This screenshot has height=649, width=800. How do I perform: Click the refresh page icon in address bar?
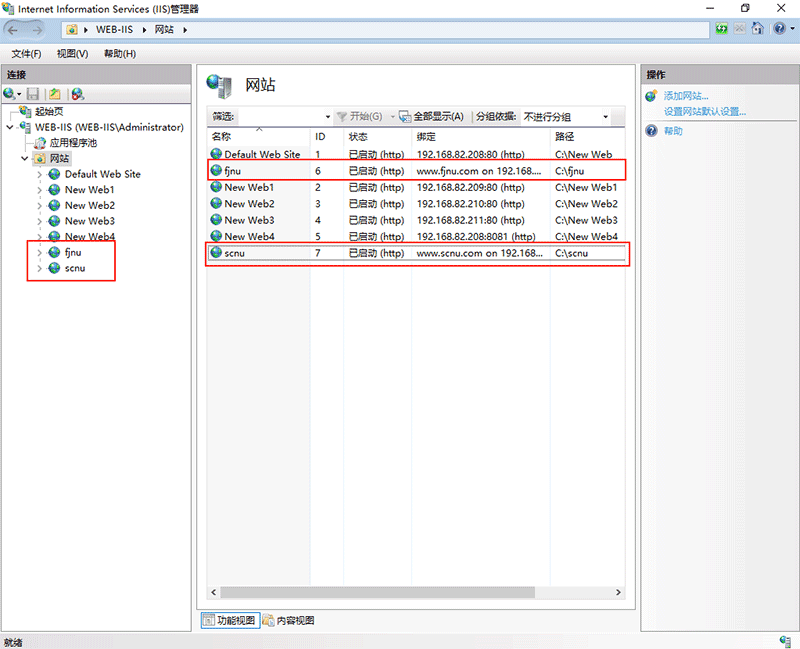click(x=719, y=30)
